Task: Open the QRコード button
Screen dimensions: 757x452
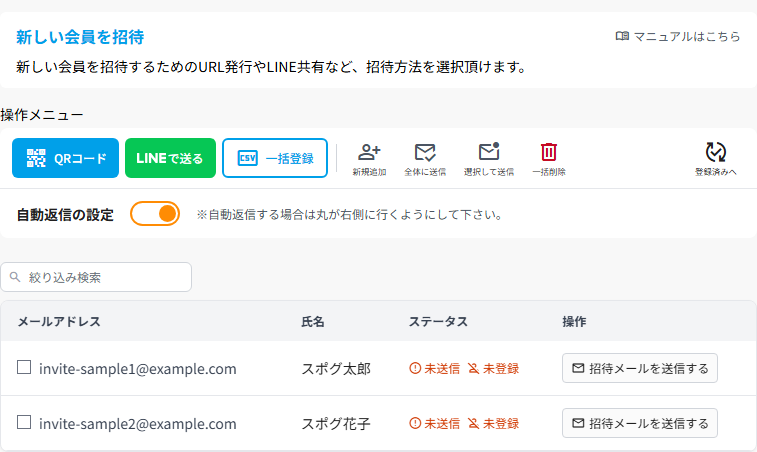Action: click(x=65, y=158)
